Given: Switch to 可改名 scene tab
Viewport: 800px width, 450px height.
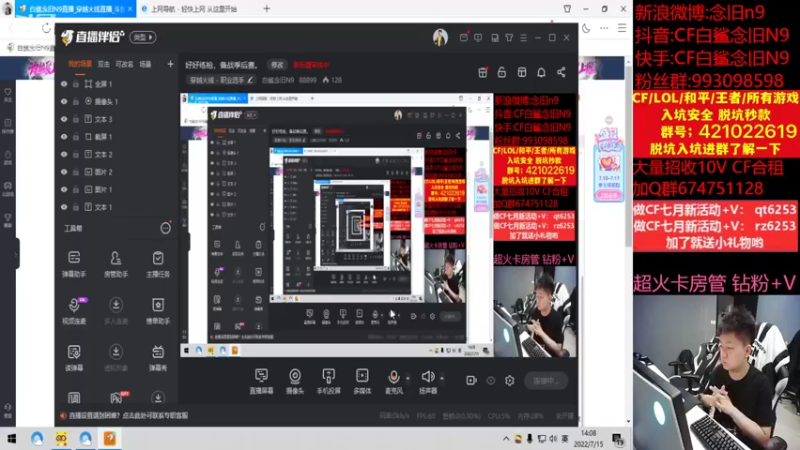Looking at the screenshot, I should tap(124, 64).
